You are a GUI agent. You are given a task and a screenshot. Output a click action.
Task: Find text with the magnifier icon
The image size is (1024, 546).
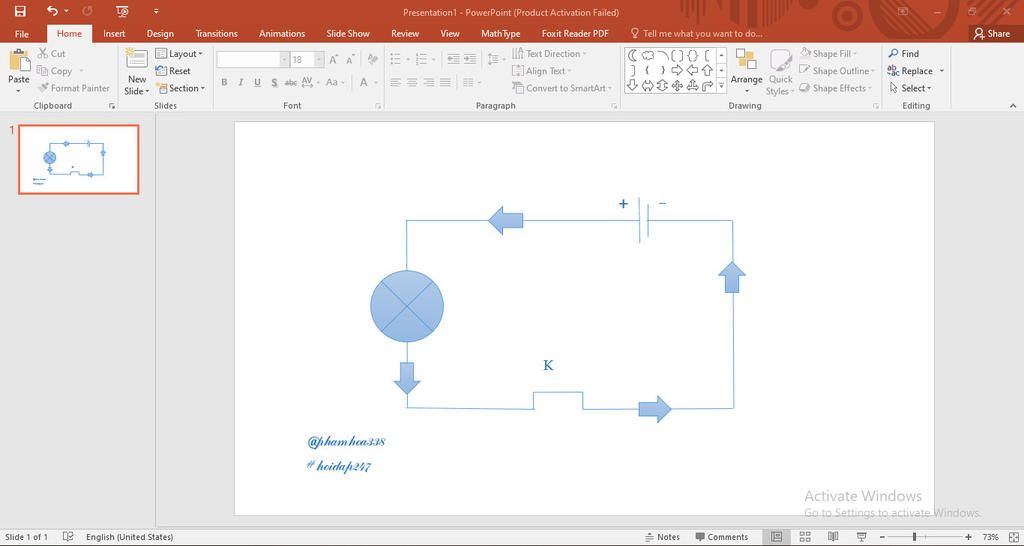tap(903, 54)
